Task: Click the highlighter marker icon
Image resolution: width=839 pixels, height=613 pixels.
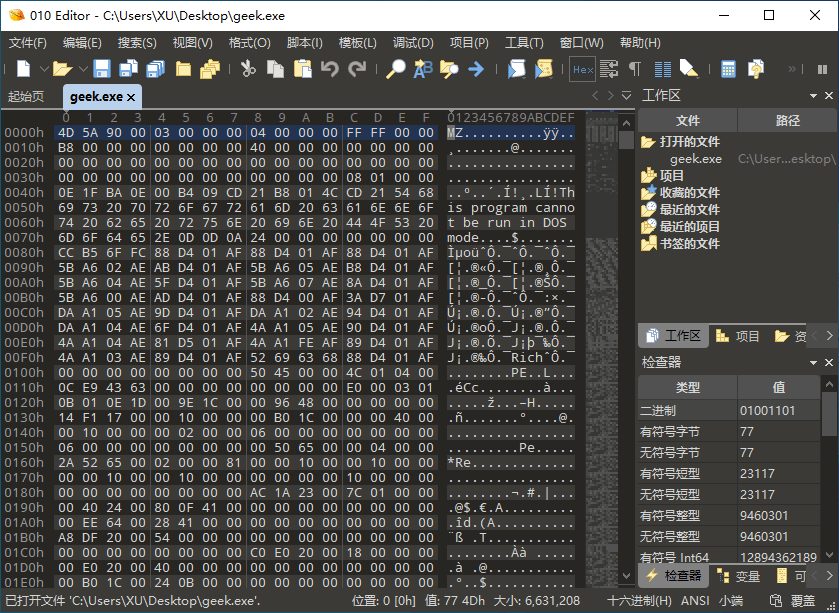Action: click(x=689, y=69)
